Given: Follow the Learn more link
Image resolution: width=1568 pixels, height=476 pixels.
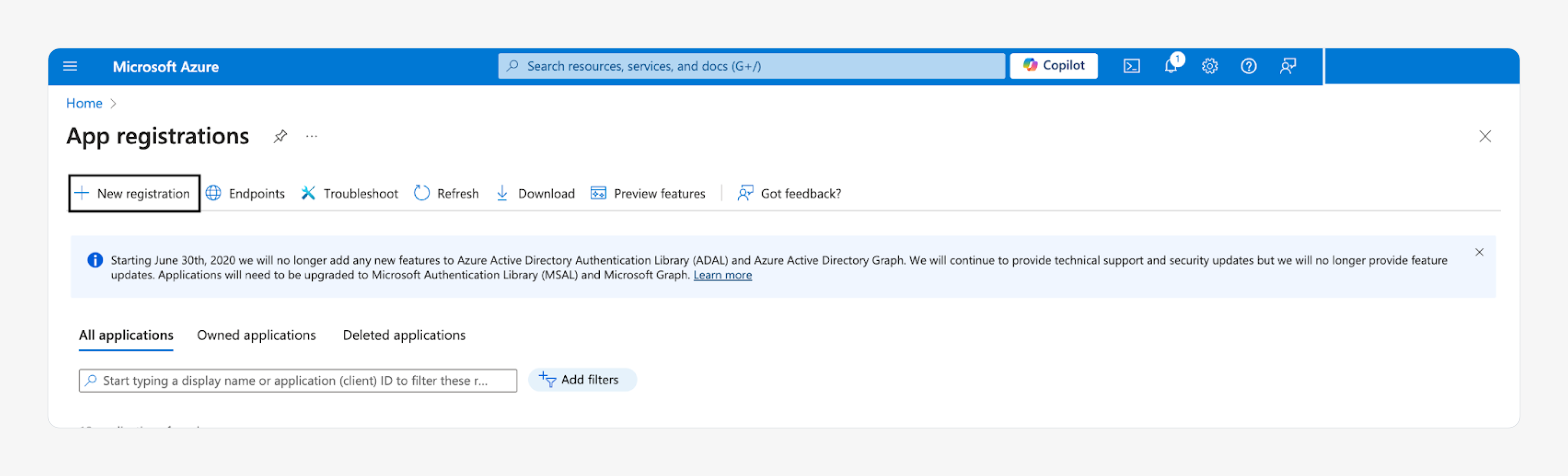Looking at the screenshot, I should [x=722, y=275].
